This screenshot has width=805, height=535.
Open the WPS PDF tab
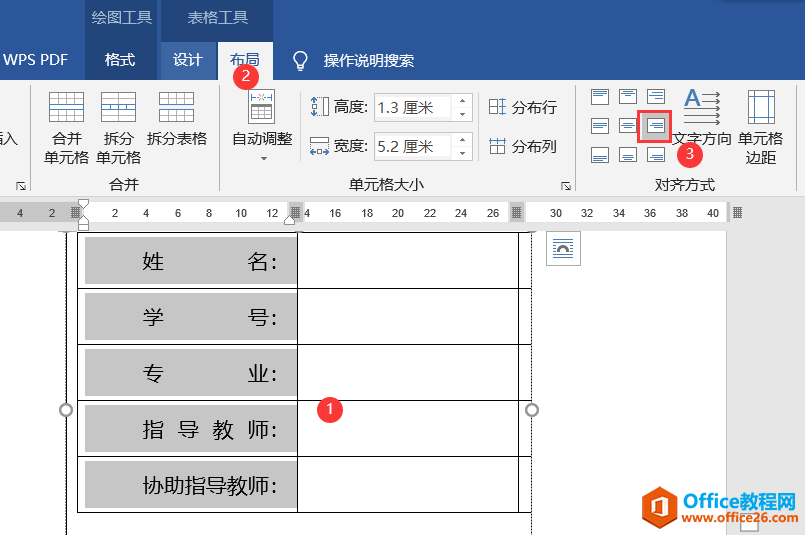tap(35, 60)
